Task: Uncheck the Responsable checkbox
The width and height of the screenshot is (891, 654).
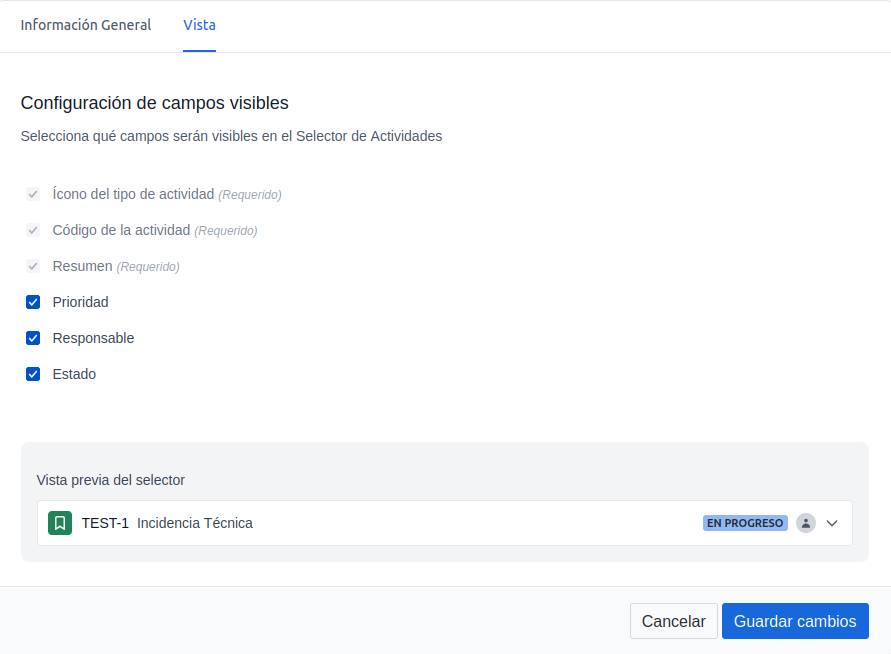Action: (33, 338)
